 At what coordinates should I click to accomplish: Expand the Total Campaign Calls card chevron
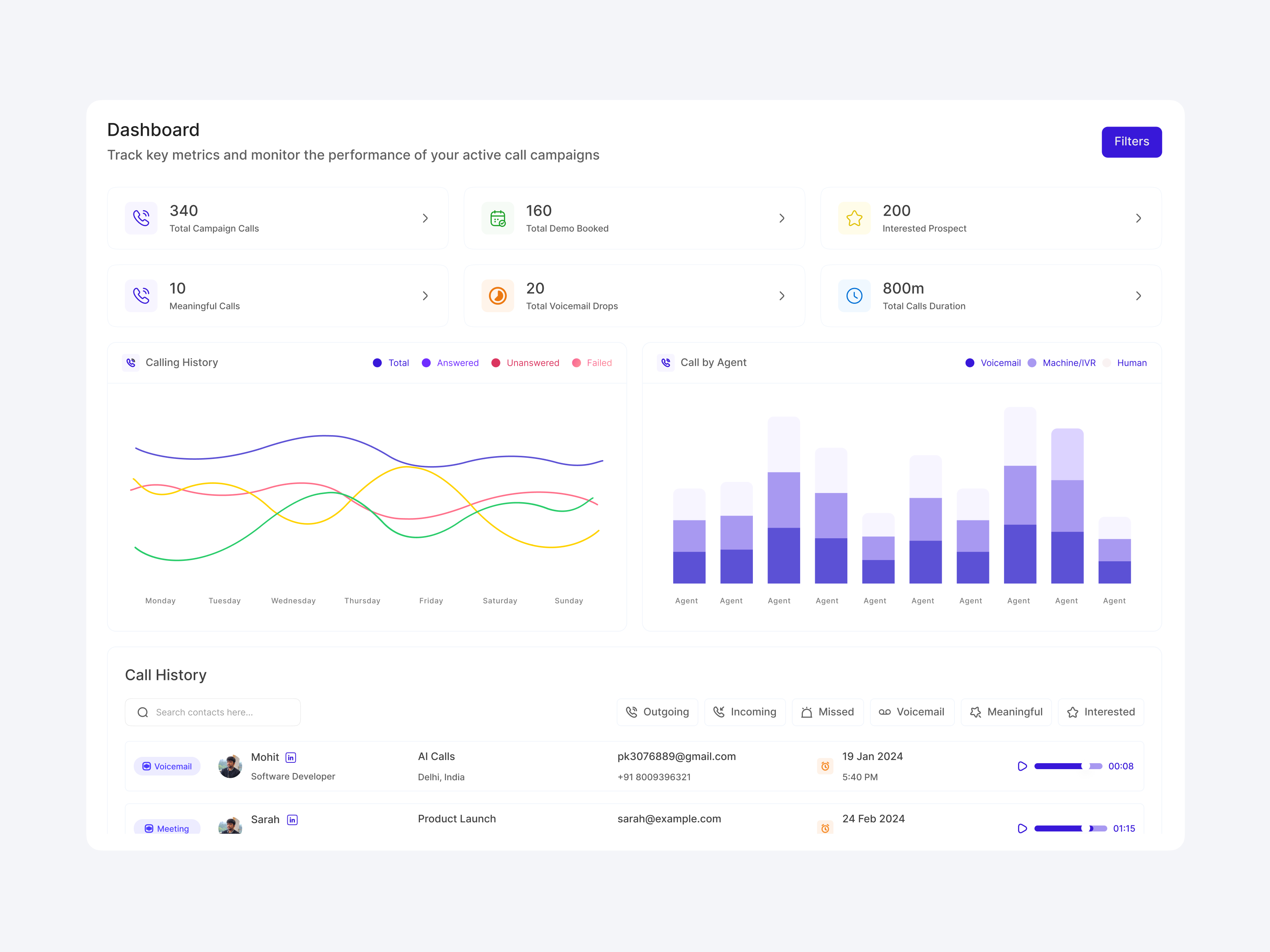(x=425, y=218)
